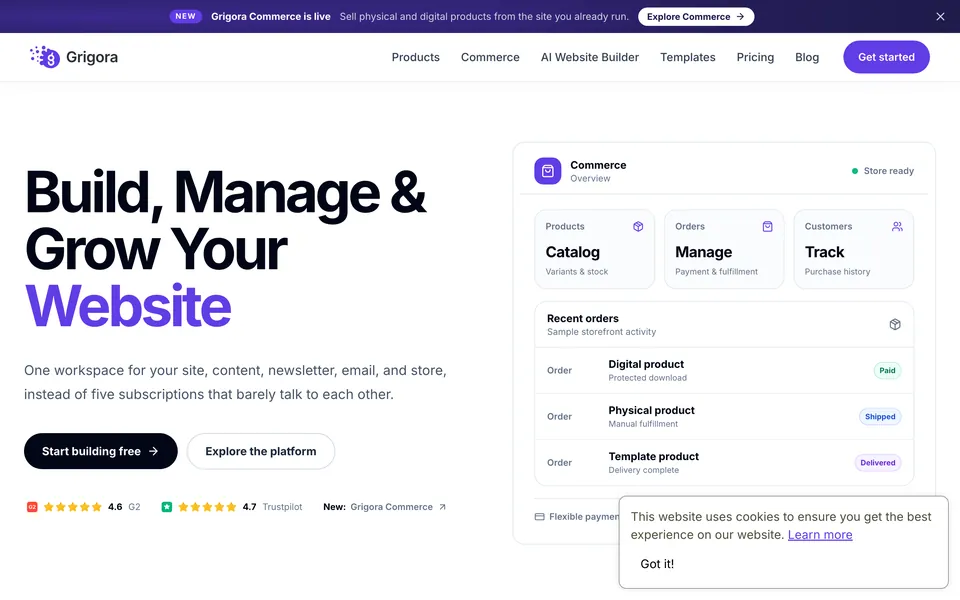Image resolution: width=960 pixels, height=600 pixels.
Task: Click the Recent orders package icon
Action: pyautogui.click(x=894, y=324)
